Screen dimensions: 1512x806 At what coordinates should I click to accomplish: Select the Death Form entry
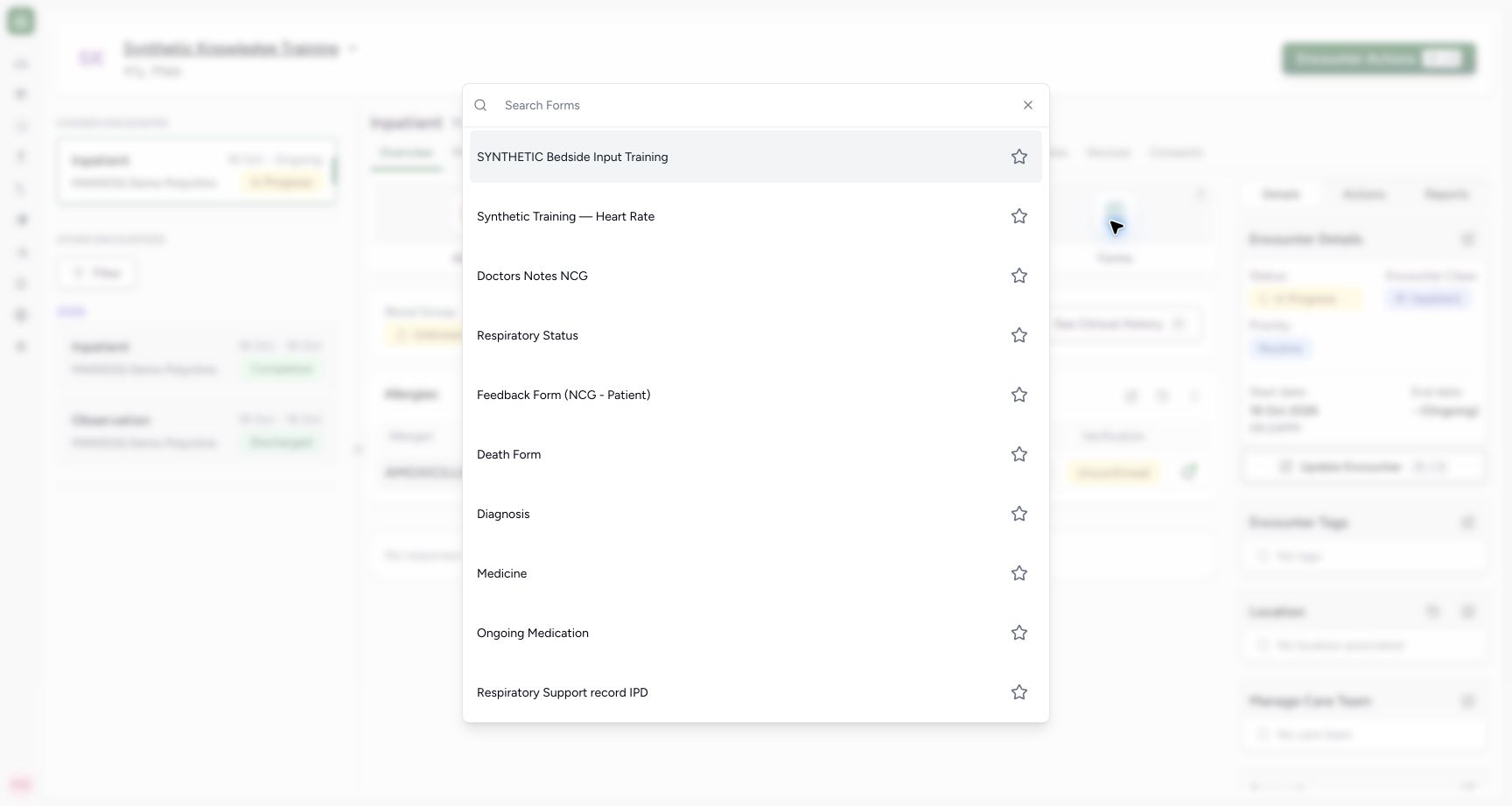pos(756,454)
